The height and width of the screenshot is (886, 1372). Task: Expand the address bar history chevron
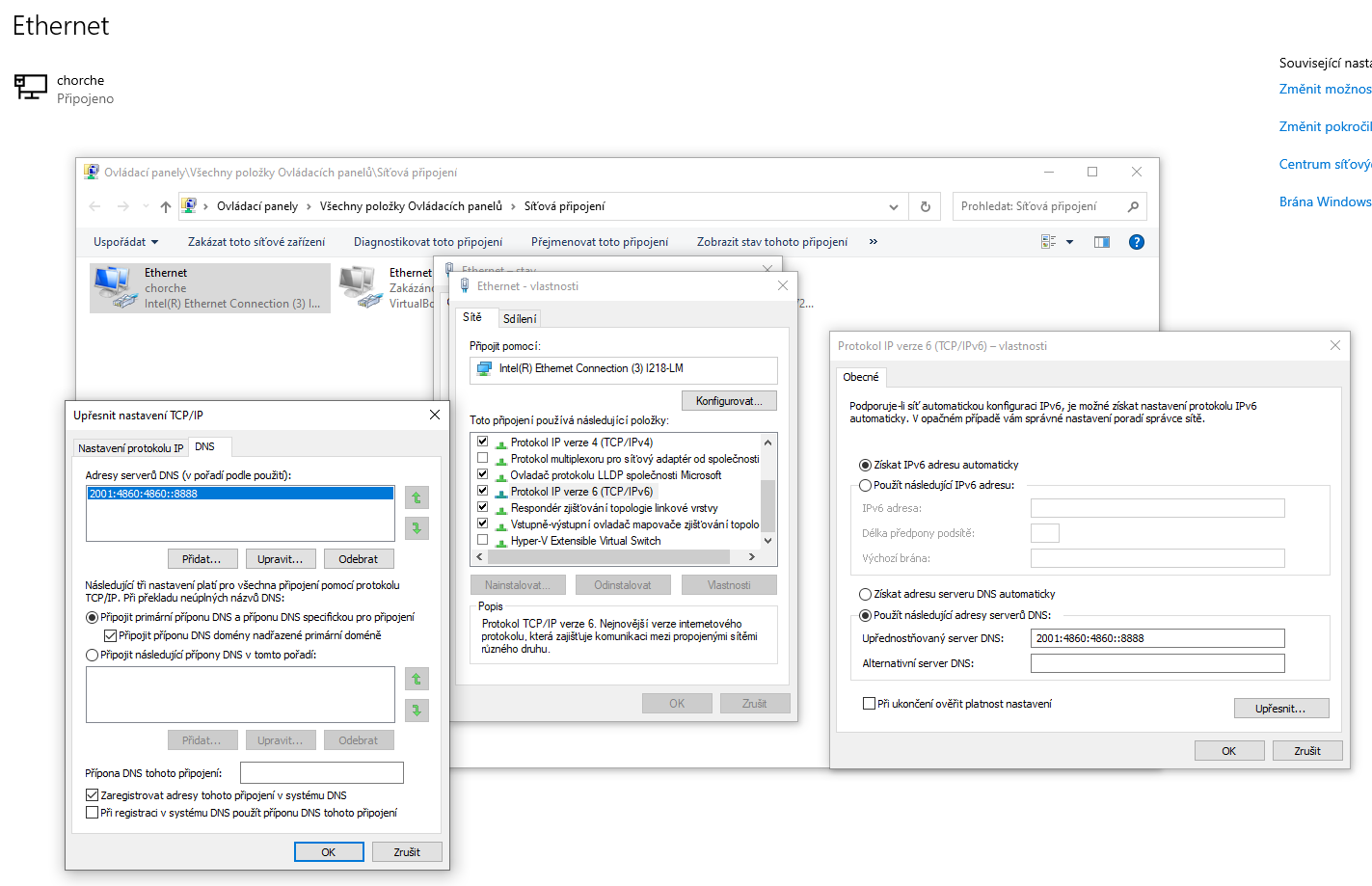click(x=893, y=205)
